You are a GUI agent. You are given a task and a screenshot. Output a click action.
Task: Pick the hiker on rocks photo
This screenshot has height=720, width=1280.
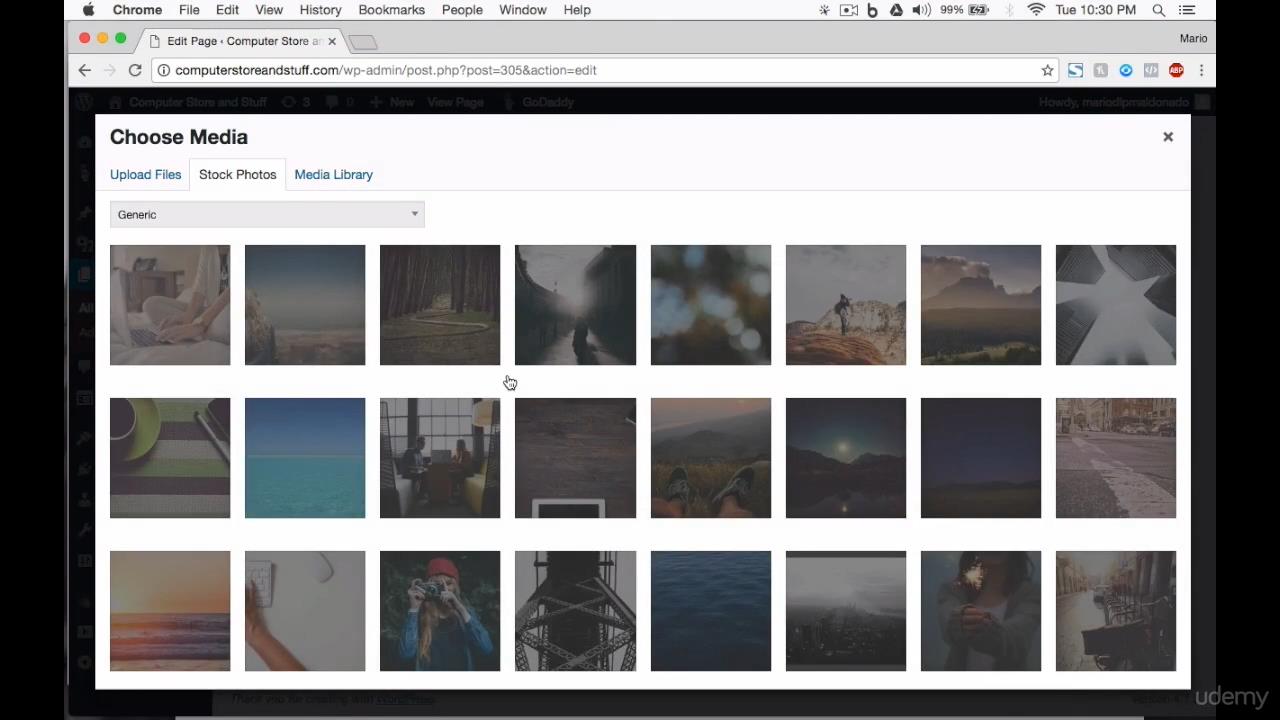coord(846,305)
